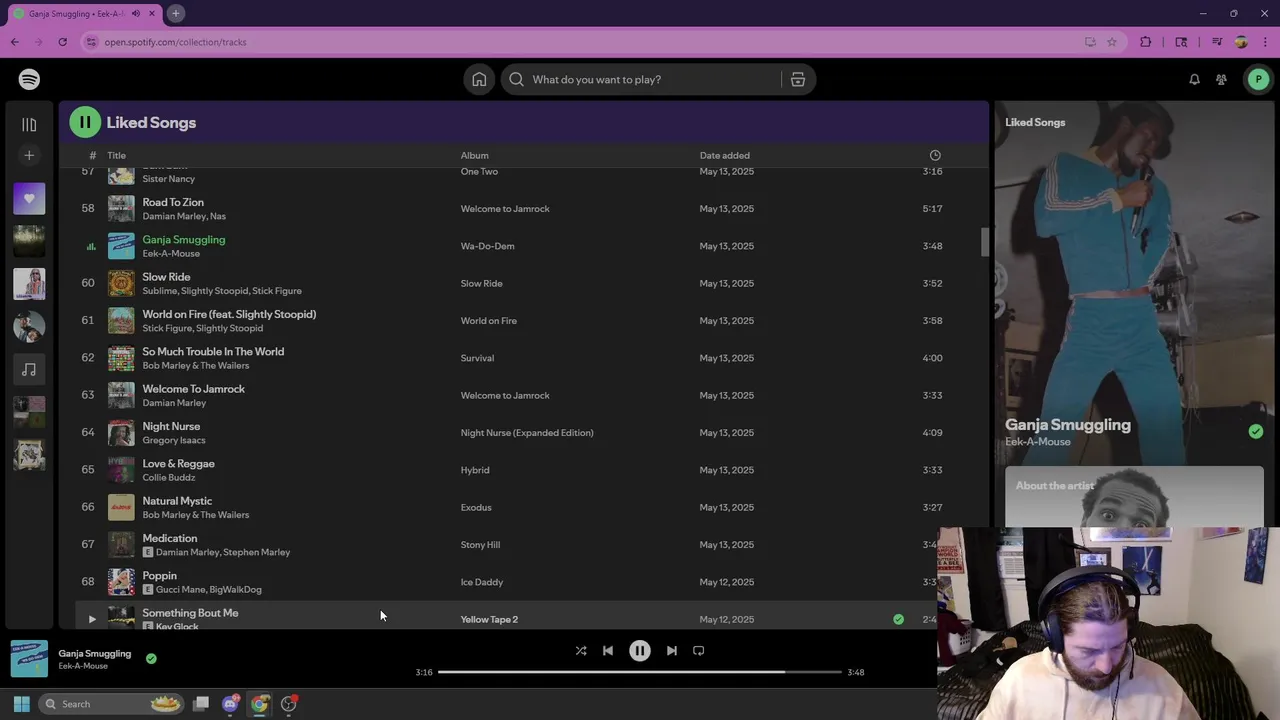
Task: Open music note playlist in sidebar
Action: coord(29,370)
